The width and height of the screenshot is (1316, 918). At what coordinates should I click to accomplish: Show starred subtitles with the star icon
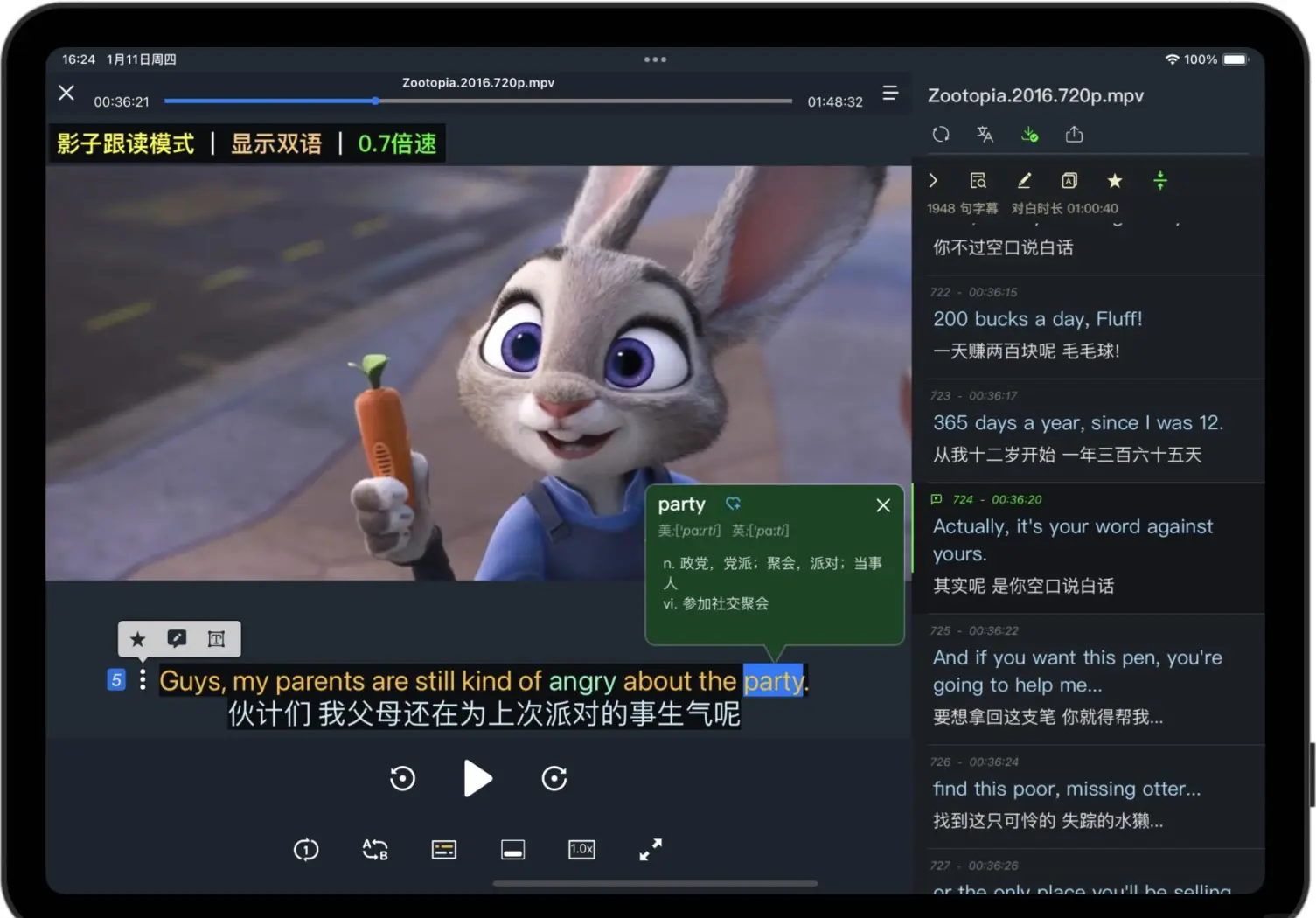pyautogui.click(x=1115, y=181)
